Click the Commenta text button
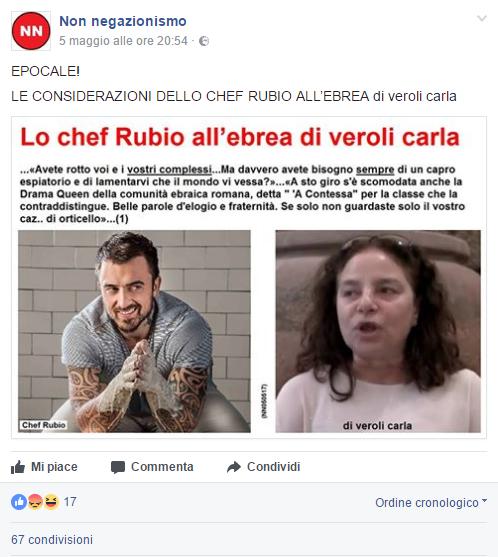The image size is (498, 557). [x=162, y=466]
